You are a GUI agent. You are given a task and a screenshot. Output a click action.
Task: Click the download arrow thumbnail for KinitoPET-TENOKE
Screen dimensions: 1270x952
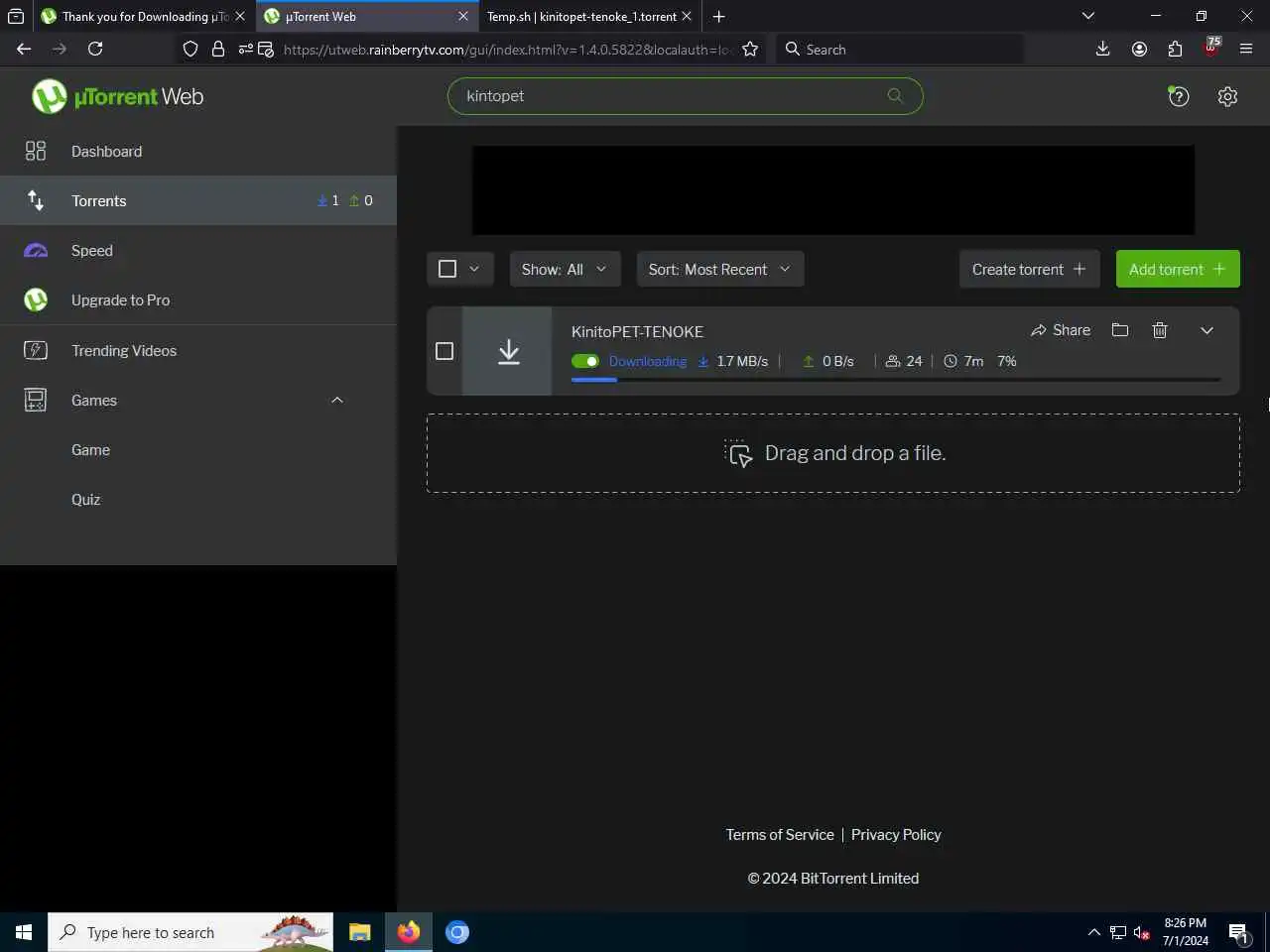pos(507,351)
